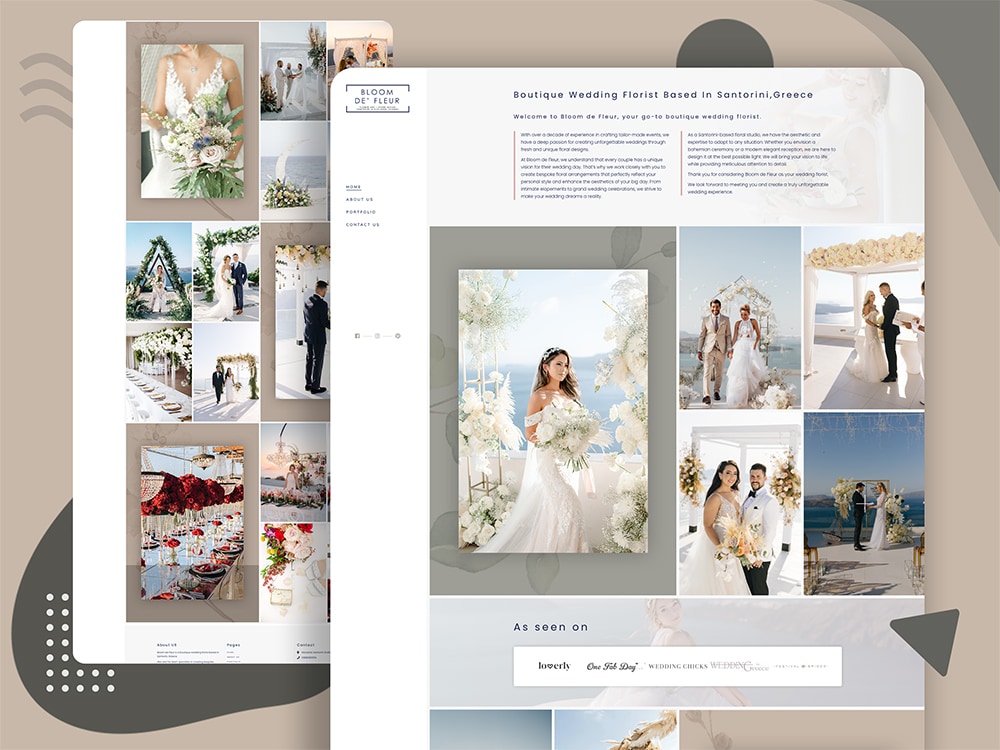The image size is (1000, 750).
Task: Navigate to the Portfolio page link
Action: point(361,212)
